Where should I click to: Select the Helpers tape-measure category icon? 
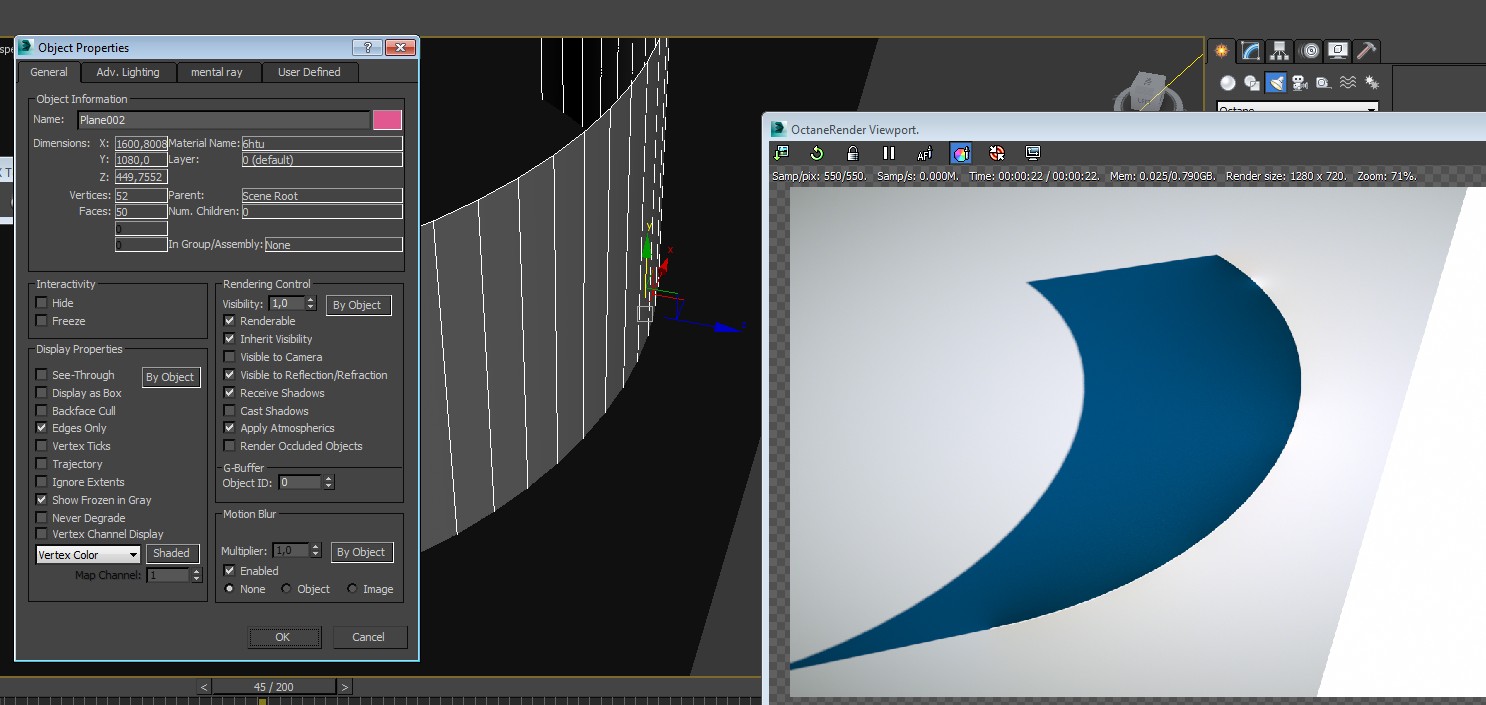(1324, 83)
